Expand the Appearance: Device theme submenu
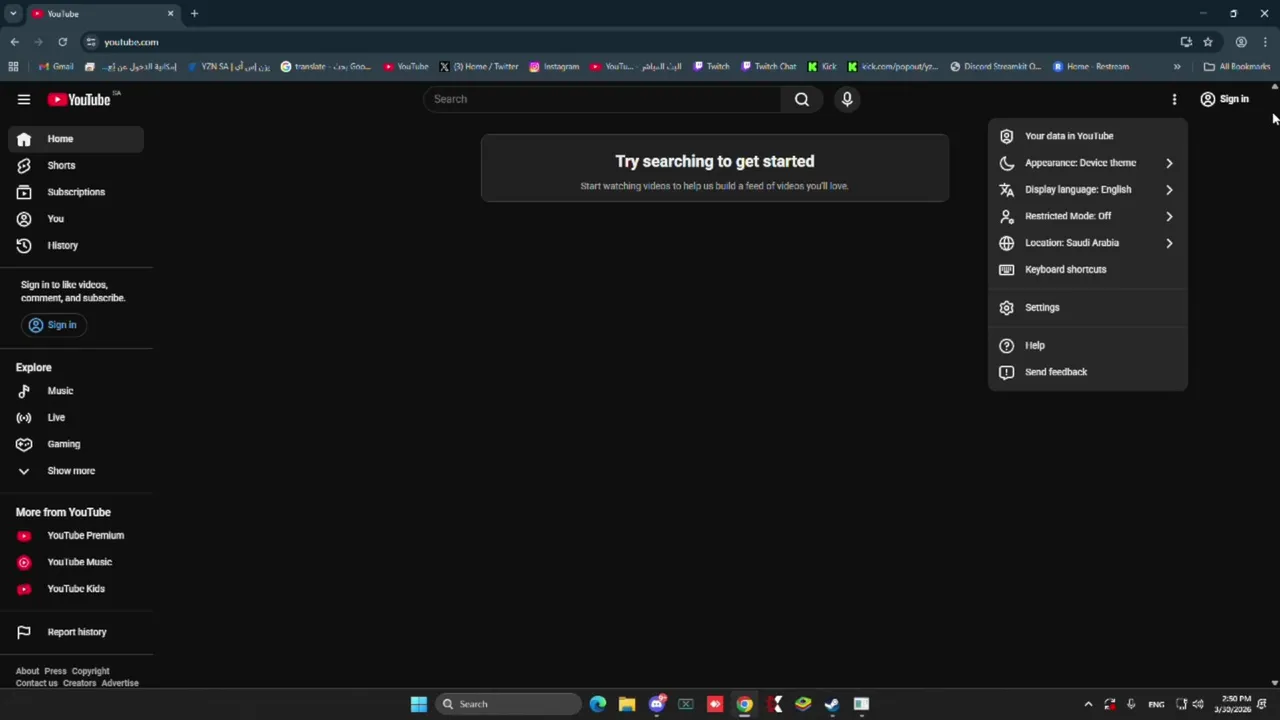 [1088, 163]
